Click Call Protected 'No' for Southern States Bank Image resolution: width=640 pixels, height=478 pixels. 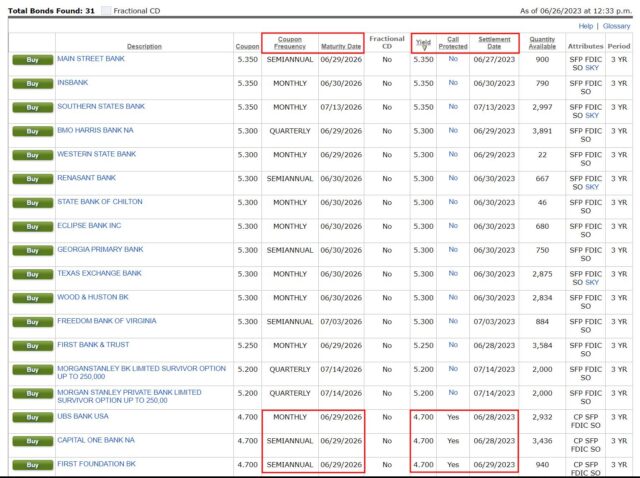453,106
